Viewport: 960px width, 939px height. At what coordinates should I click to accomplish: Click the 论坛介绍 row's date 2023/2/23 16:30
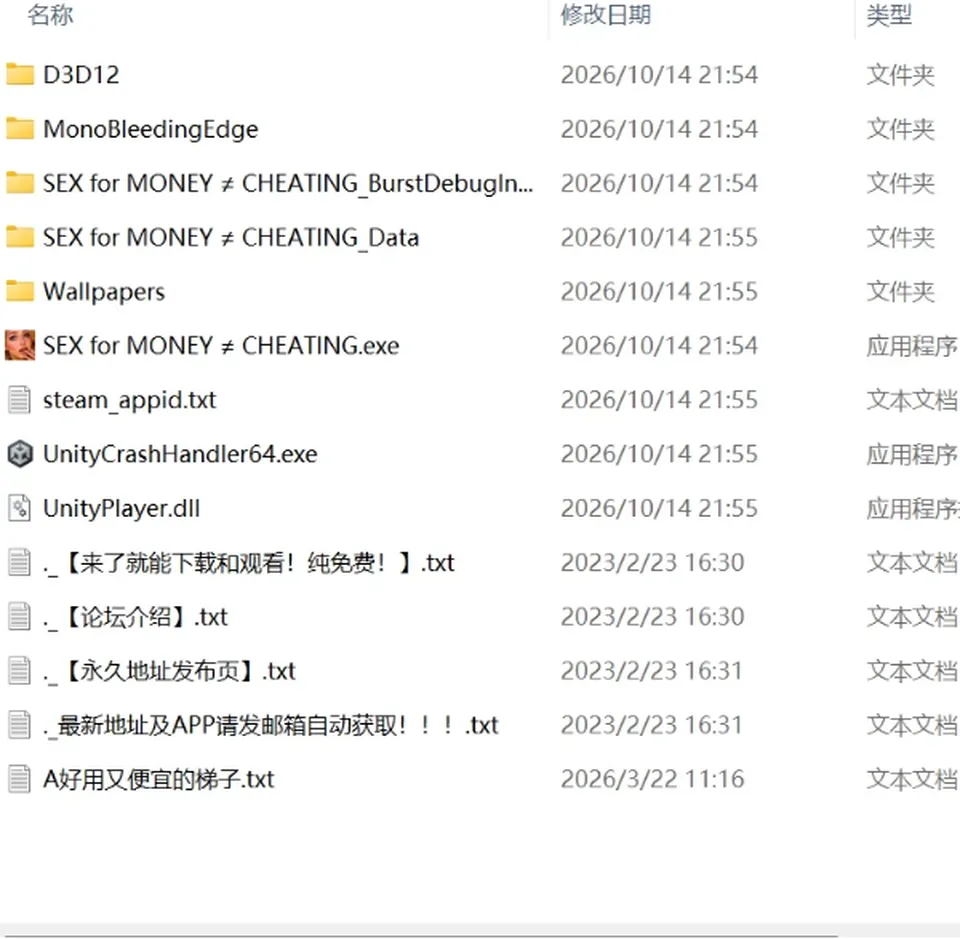[x=653, y=617]
